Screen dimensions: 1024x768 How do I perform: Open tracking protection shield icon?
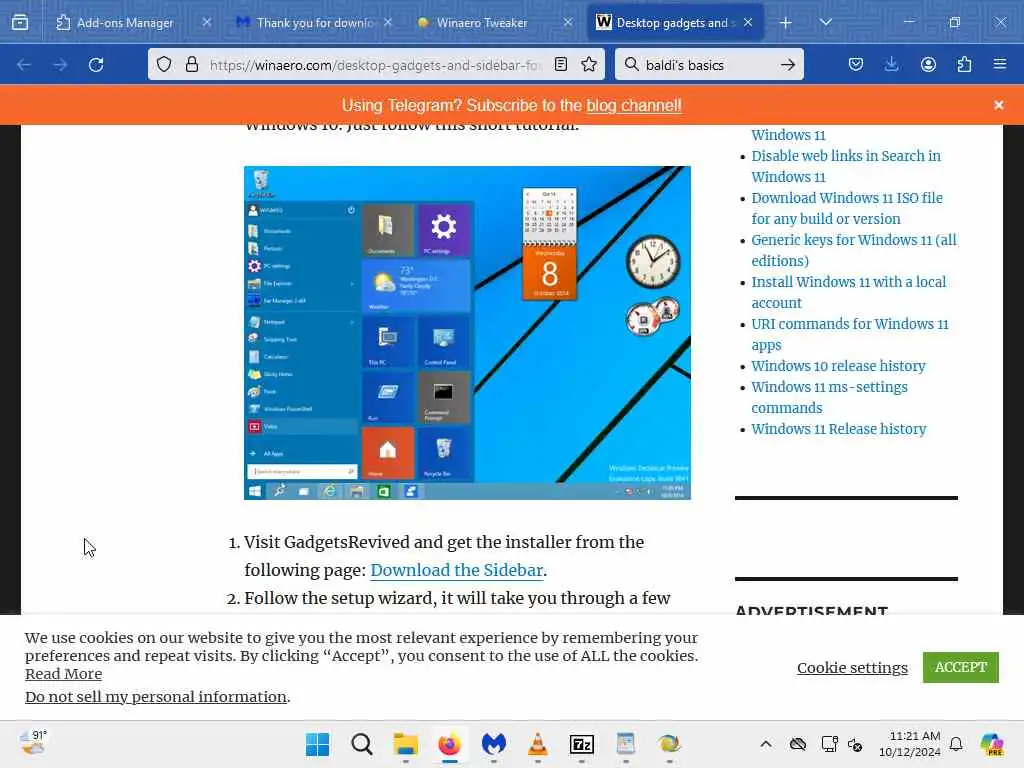coord(164,64)
